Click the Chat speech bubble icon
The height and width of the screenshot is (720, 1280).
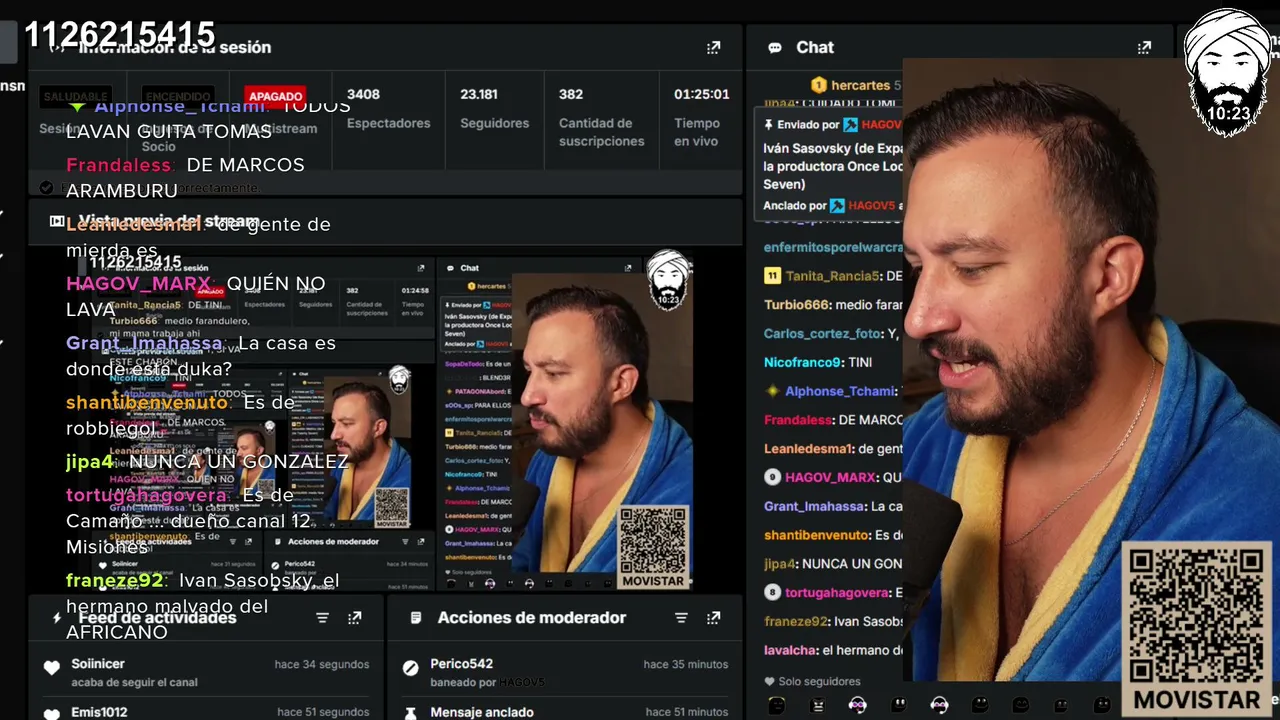[775, 47]
